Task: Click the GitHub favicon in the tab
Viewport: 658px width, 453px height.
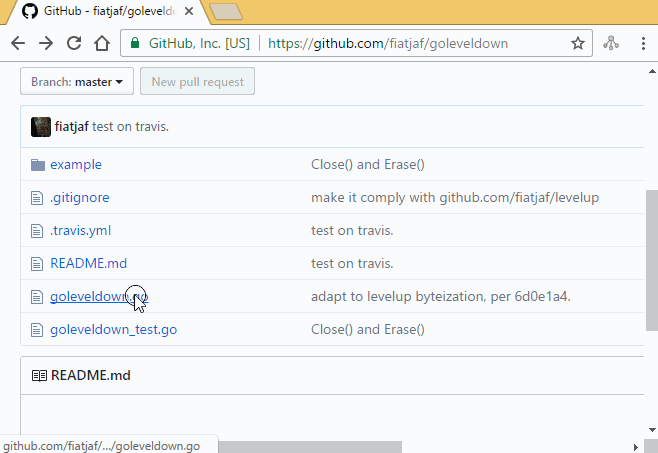Action: [30, 11]
